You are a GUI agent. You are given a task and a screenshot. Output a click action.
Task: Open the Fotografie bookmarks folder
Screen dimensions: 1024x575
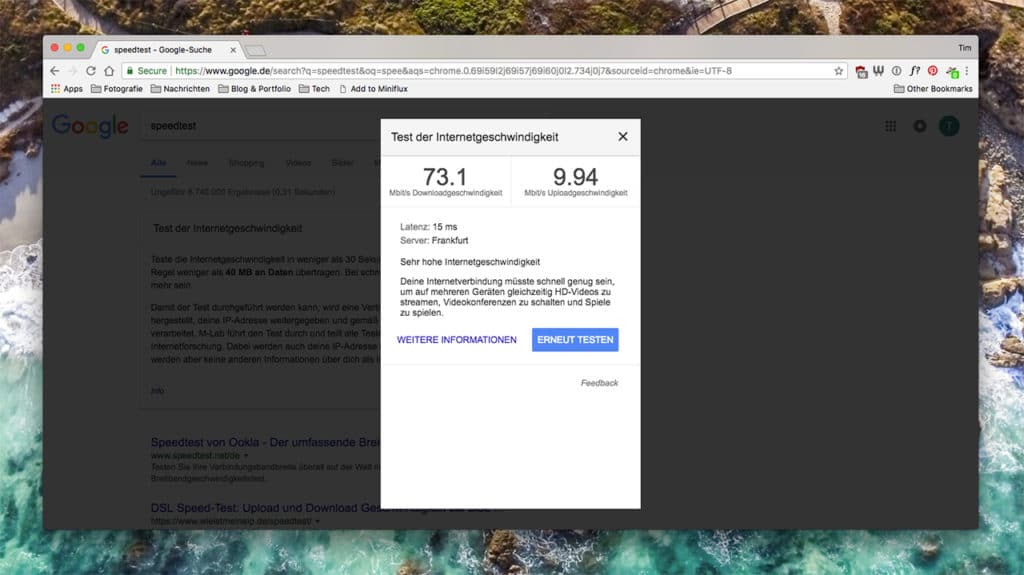[x=117, y=89]
